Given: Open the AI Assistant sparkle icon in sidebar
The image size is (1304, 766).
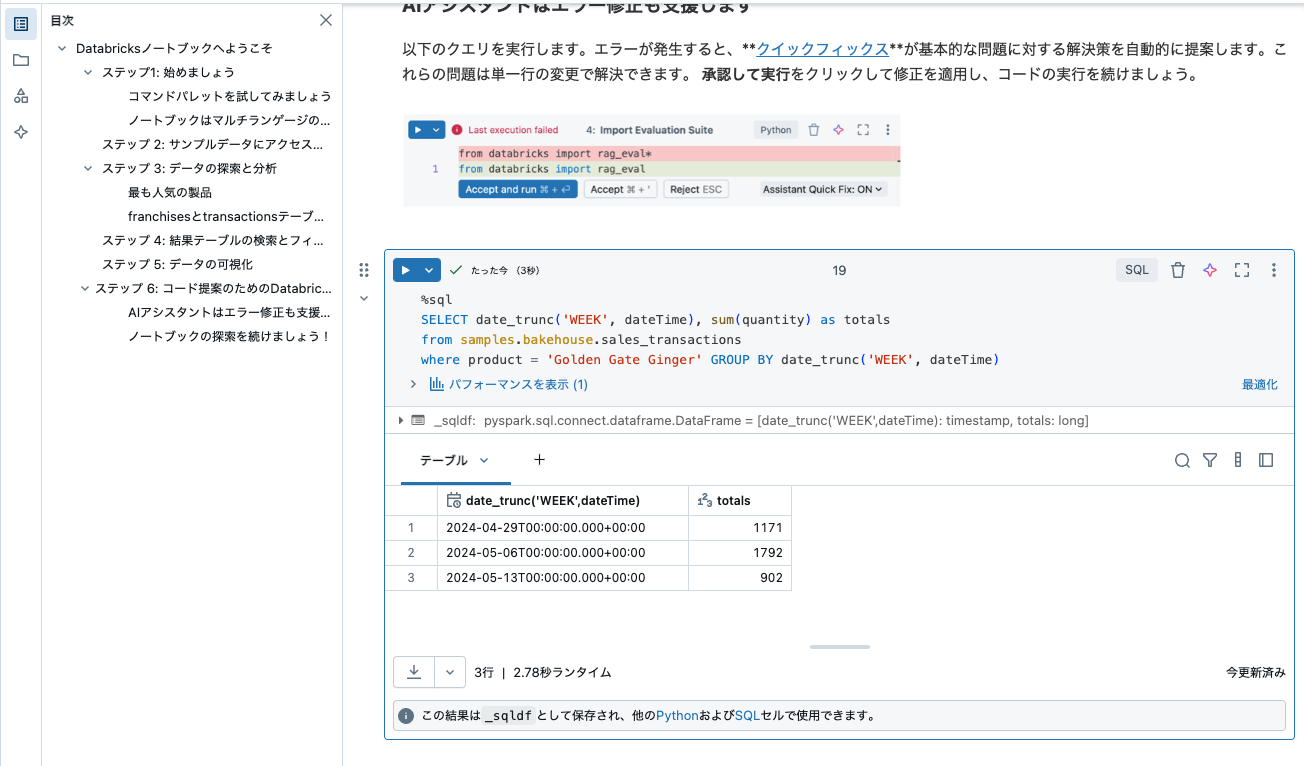Looking at the screenshot, I should point(20,131).
